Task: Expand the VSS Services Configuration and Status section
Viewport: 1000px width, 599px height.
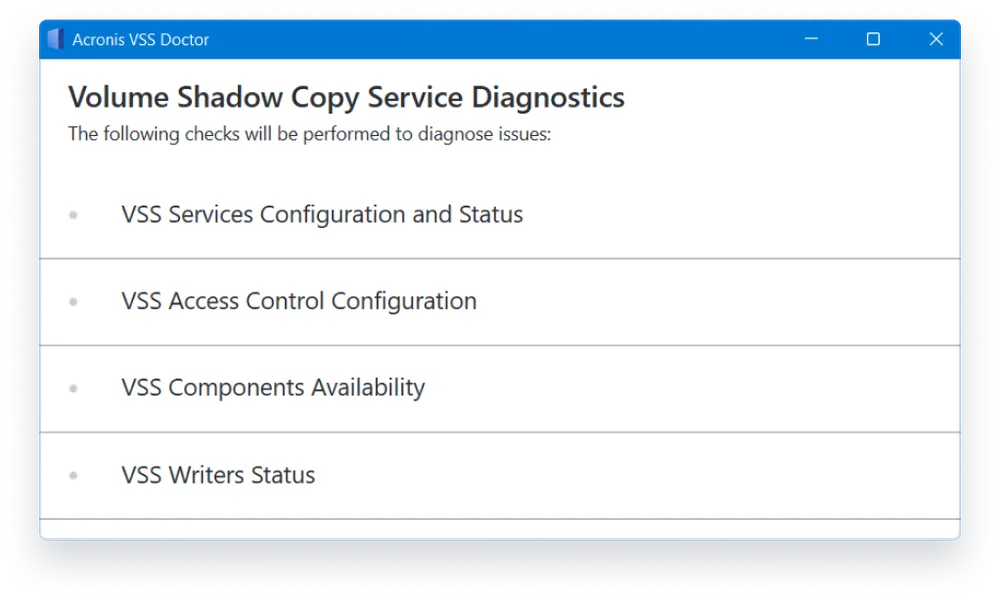Action: click(322, 214)
